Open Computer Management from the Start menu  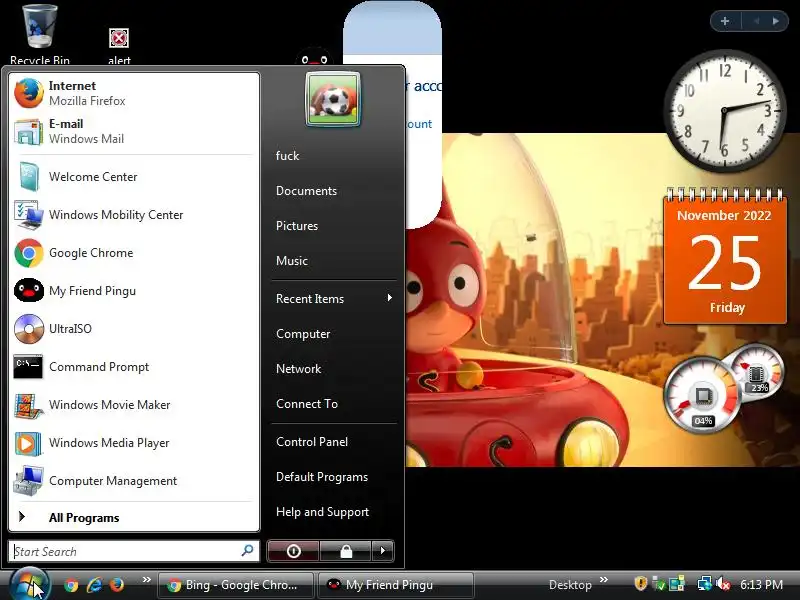coord(134,481)
